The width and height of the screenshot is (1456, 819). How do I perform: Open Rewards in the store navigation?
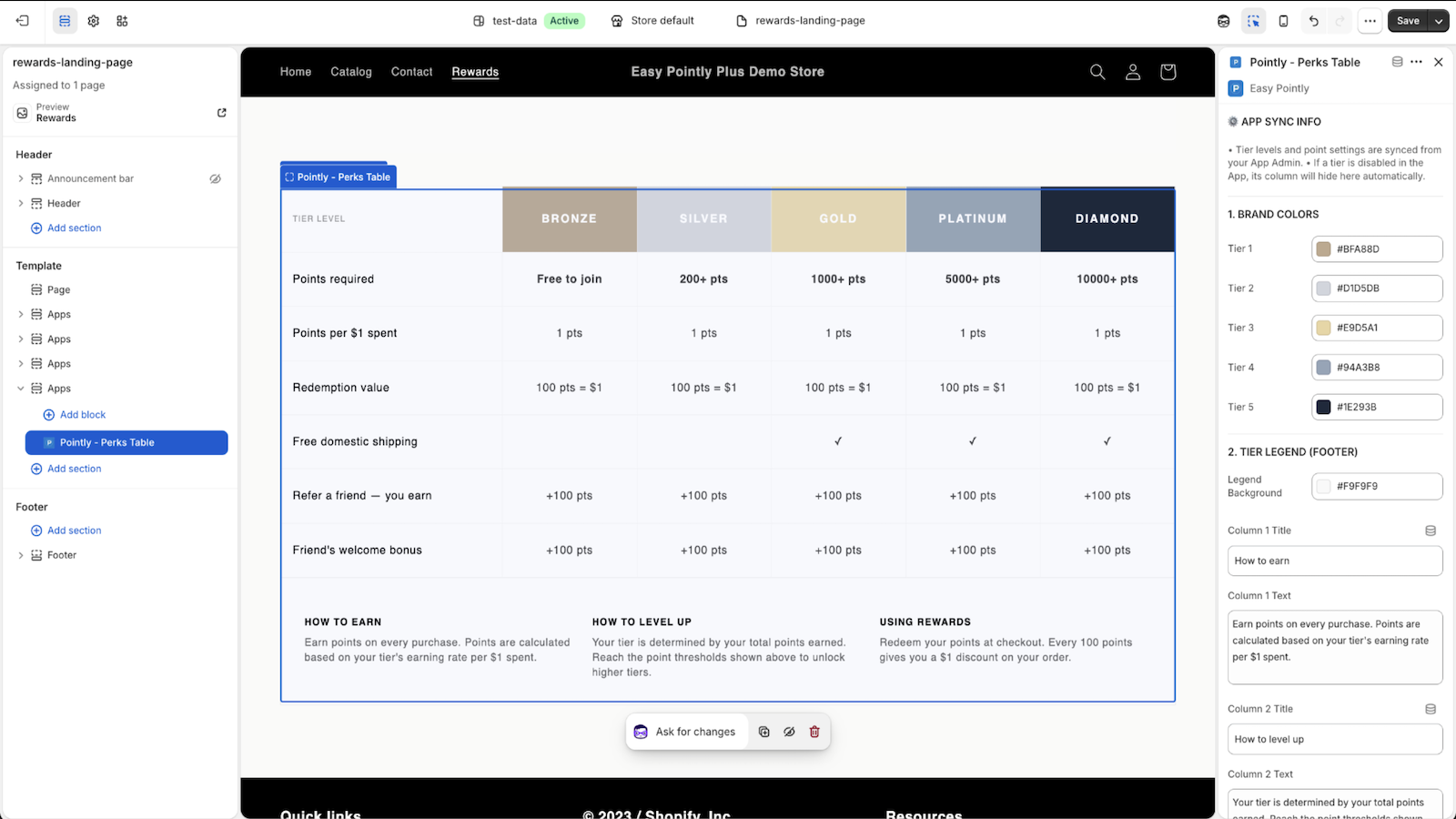[x=475, y=72]
